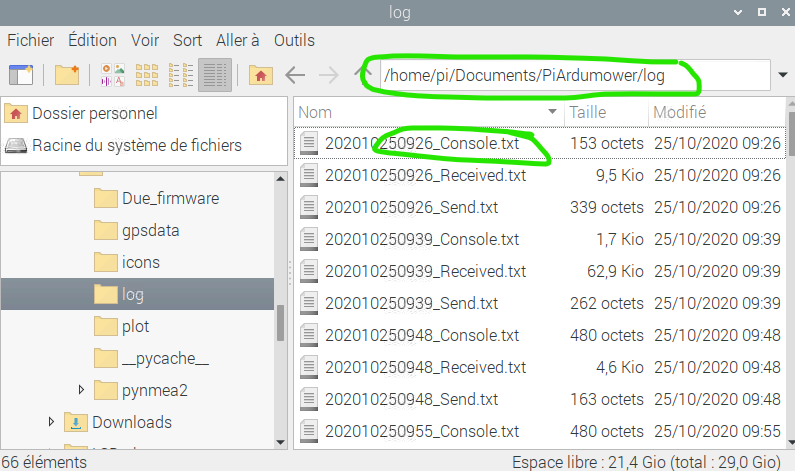Image resolution: width=795 pixels, height=471 pixels.
Task: Switch to icon view mode
Action: point(147,75)
